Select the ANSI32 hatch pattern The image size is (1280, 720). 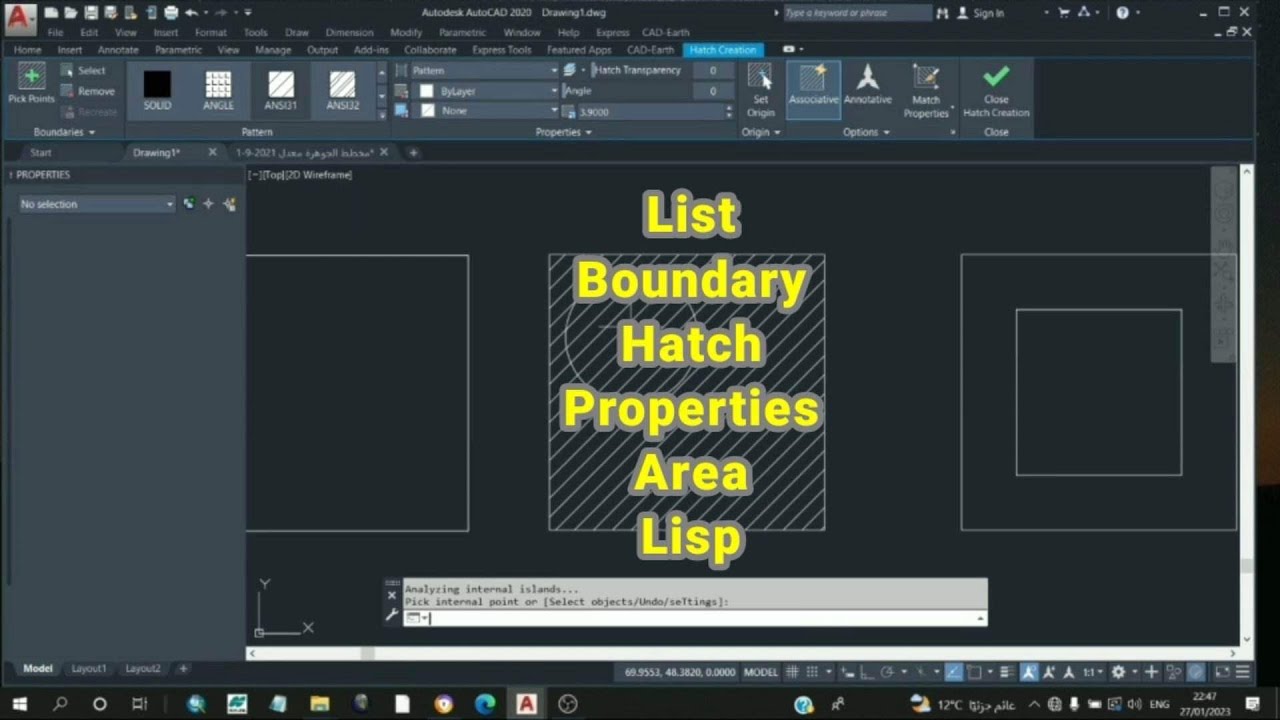click(342, 89)
